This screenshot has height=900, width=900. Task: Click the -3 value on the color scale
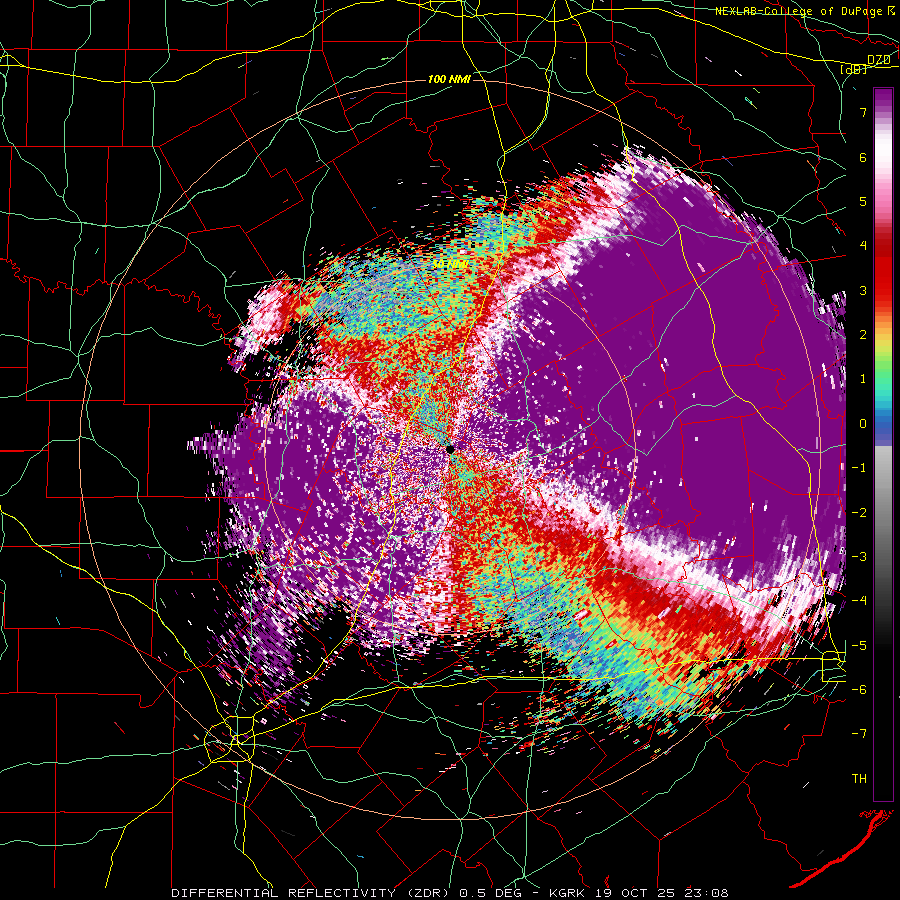point(859,556)
